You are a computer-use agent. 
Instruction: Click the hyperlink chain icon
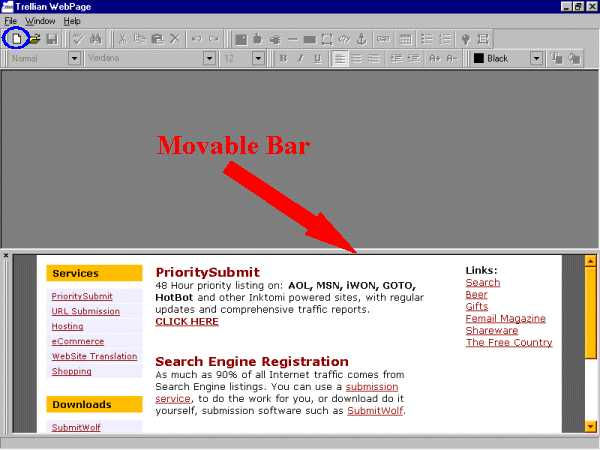point(344,39)
